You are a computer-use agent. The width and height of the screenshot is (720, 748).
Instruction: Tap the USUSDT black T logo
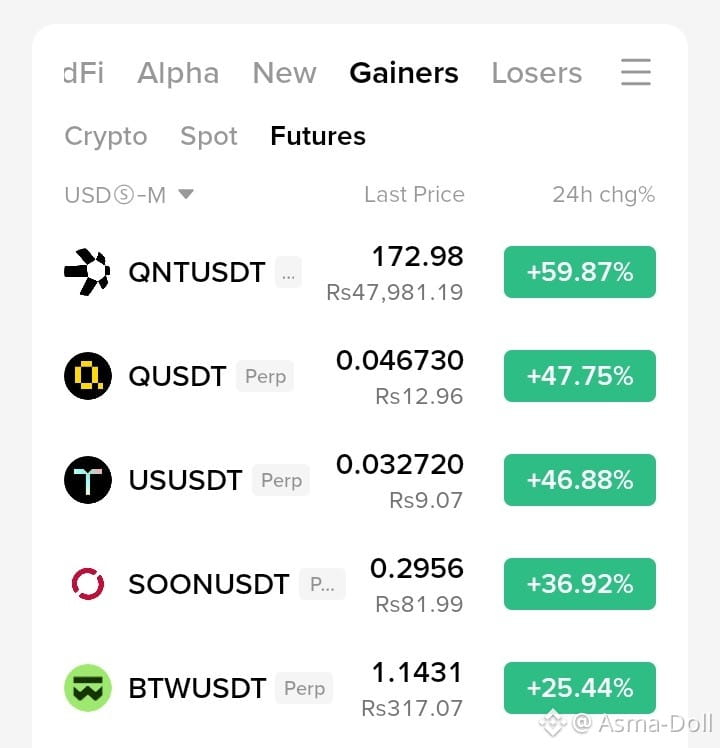click(x=88, y=480)
